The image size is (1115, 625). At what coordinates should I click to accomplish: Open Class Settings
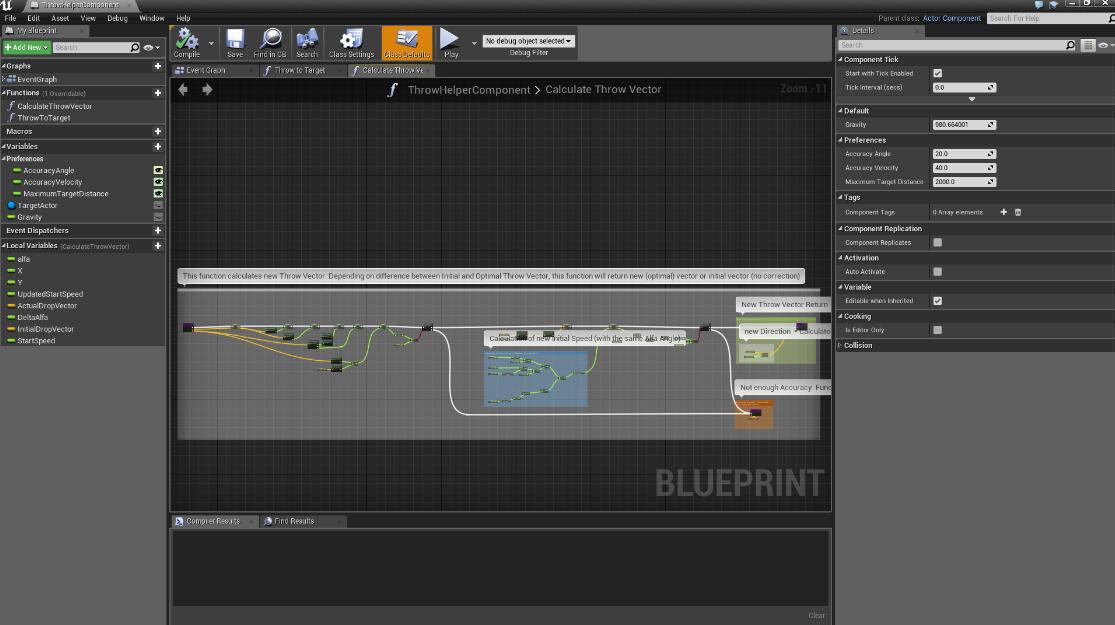click(351, 42)
